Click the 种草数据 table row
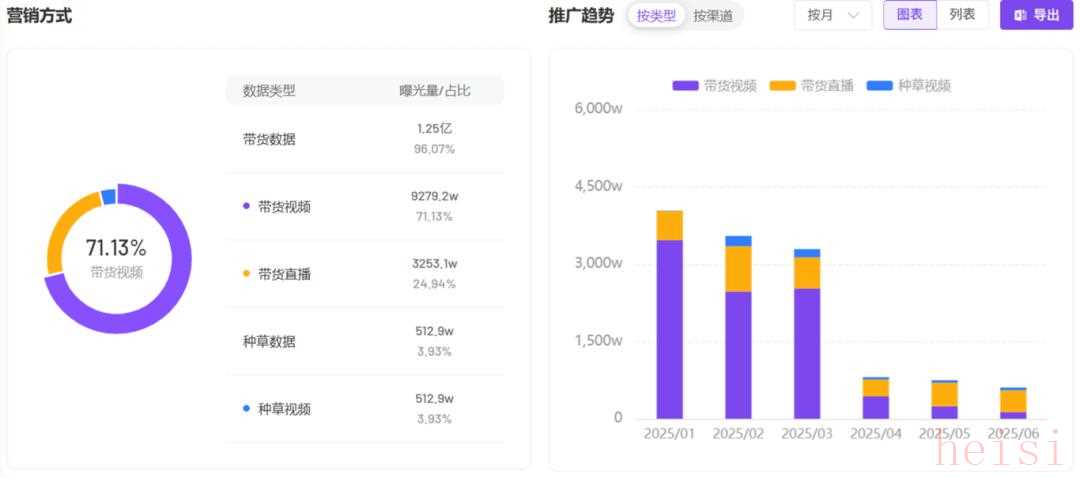1080x478 pixels. click(364, 341)
